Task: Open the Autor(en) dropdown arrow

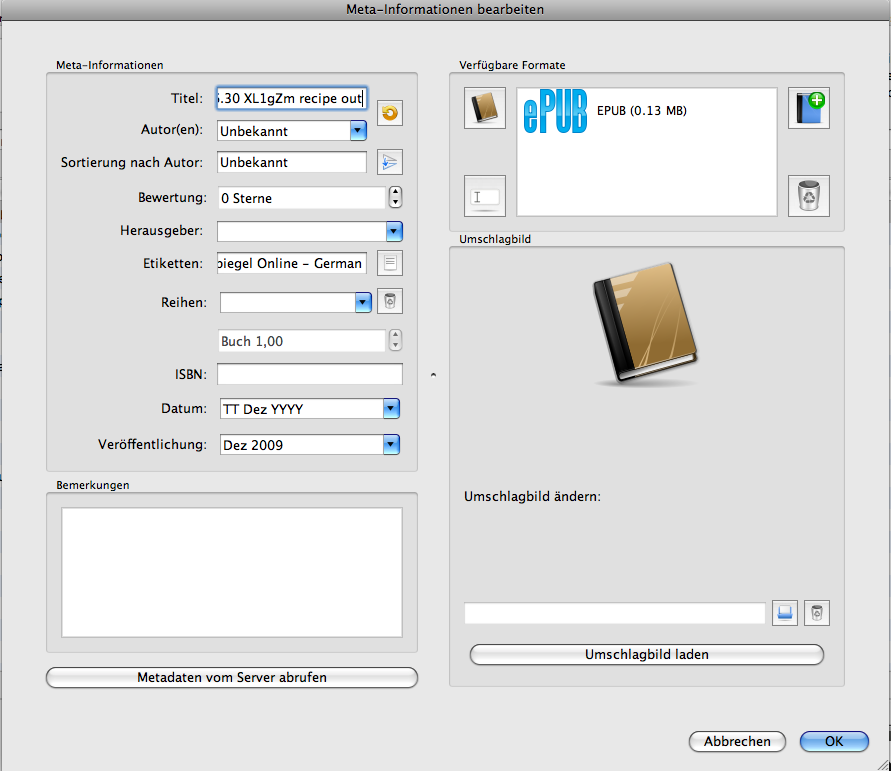Action: click(x=358, y=131)
